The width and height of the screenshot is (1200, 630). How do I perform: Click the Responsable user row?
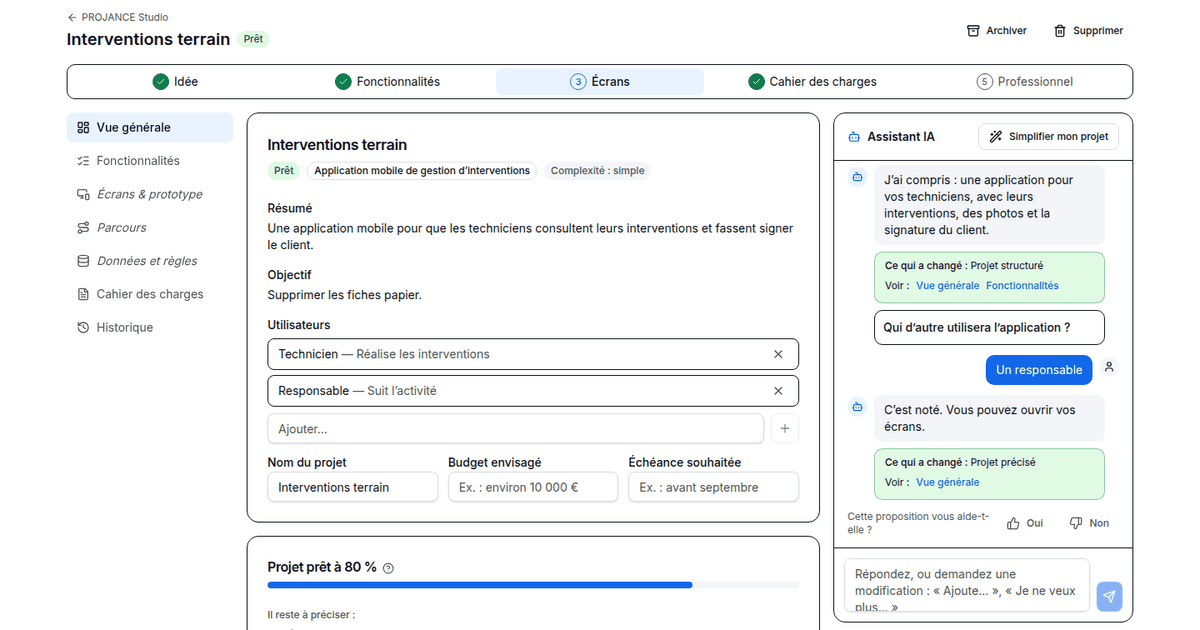coord(533,391)
